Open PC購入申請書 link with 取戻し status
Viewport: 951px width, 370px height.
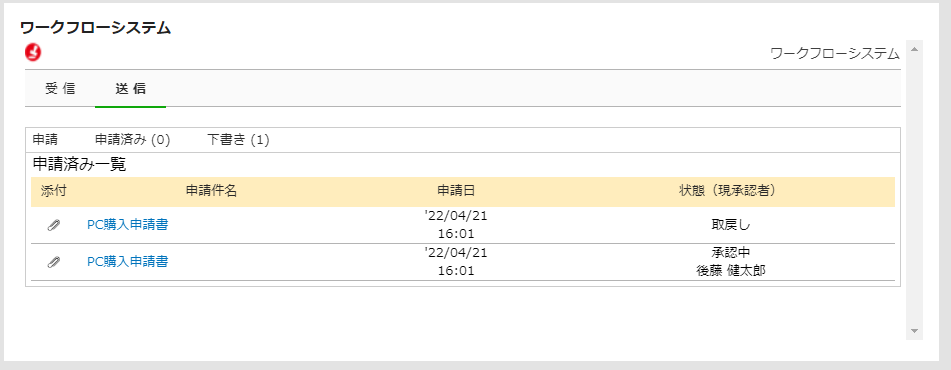pos(127,225)
